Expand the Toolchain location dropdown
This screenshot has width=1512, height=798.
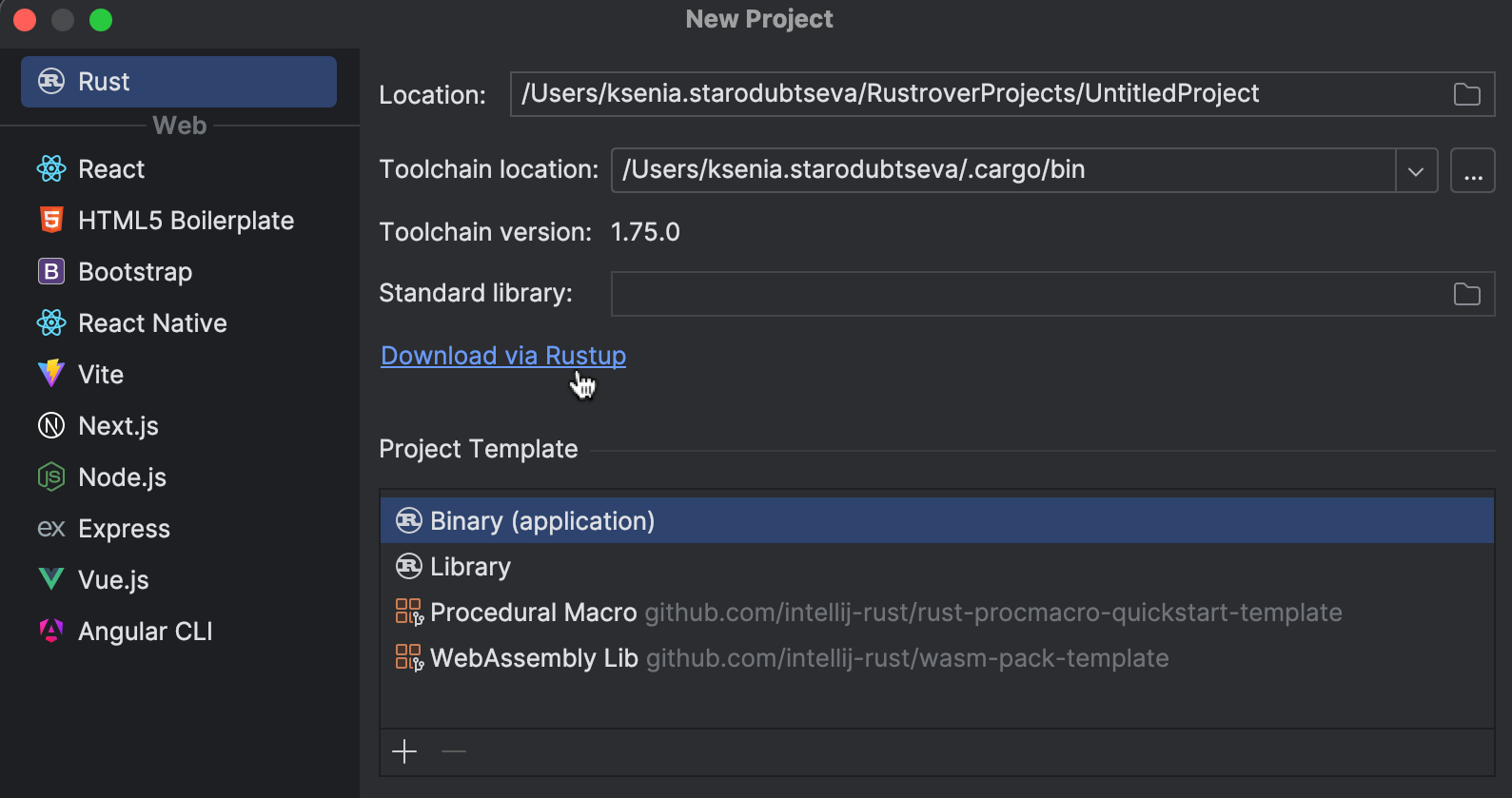click(1416, 171)
